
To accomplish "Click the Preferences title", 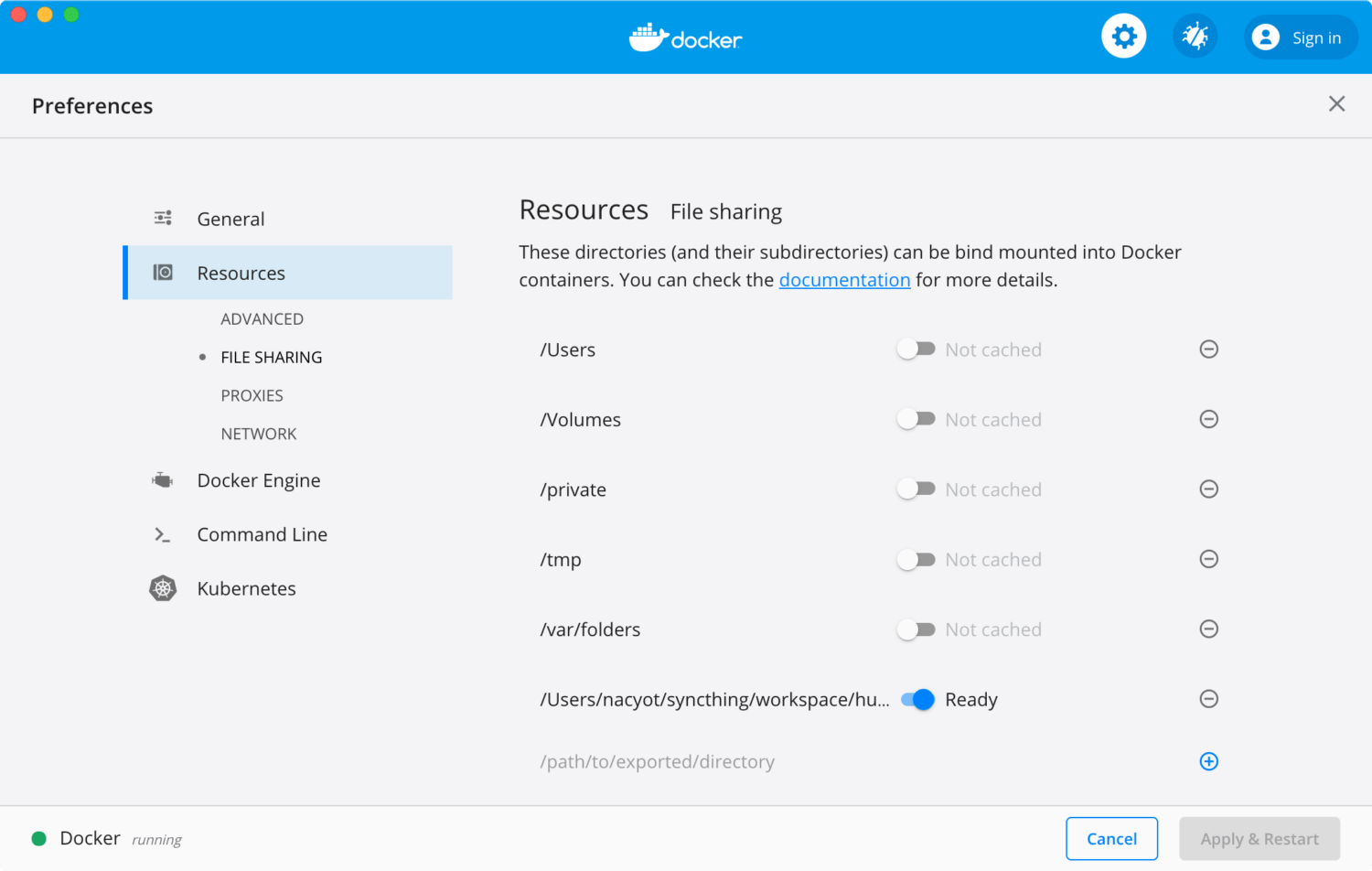I will coord(92,106).
